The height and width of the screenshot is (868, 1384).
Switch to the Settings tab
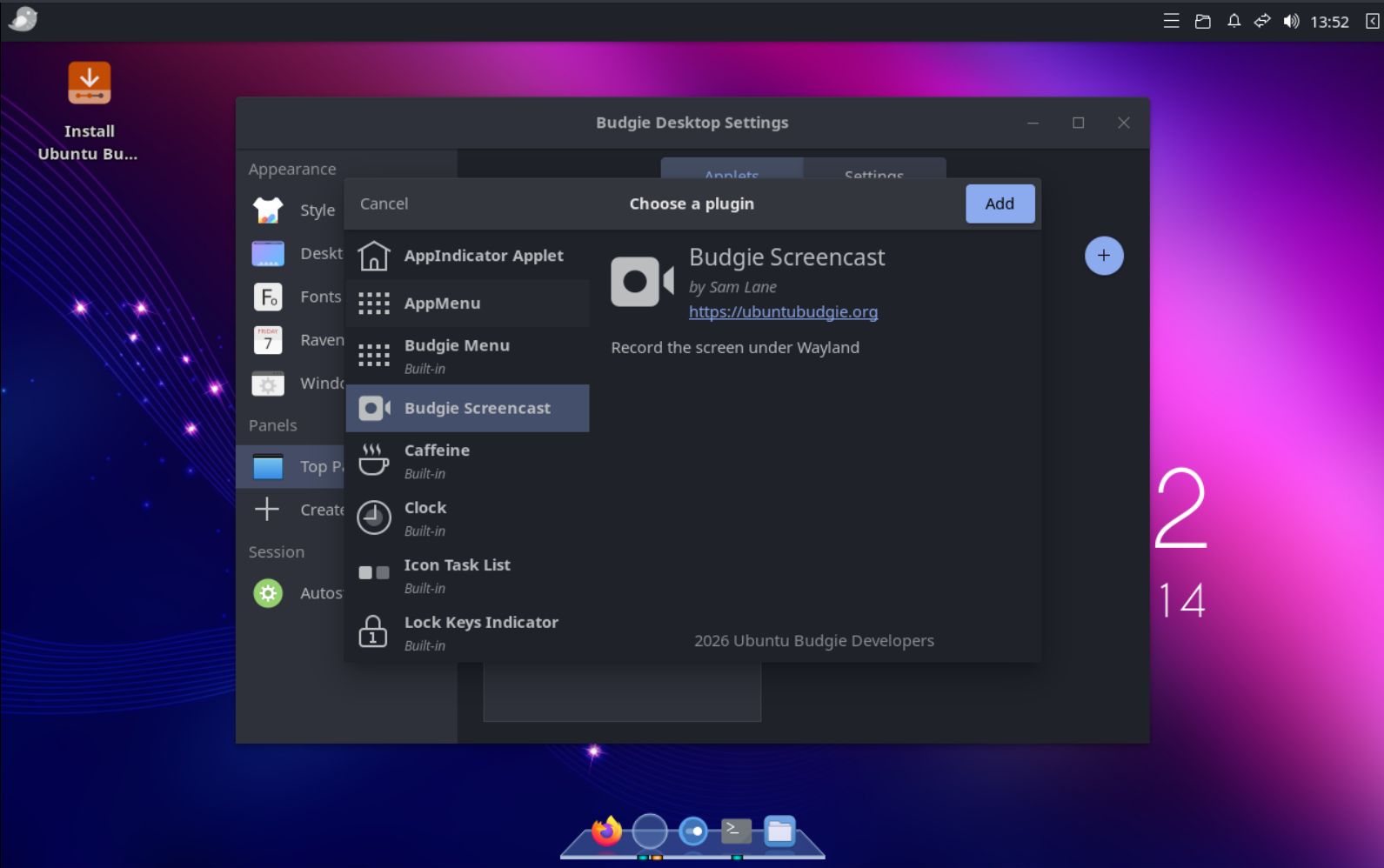[x=874, y=169]
